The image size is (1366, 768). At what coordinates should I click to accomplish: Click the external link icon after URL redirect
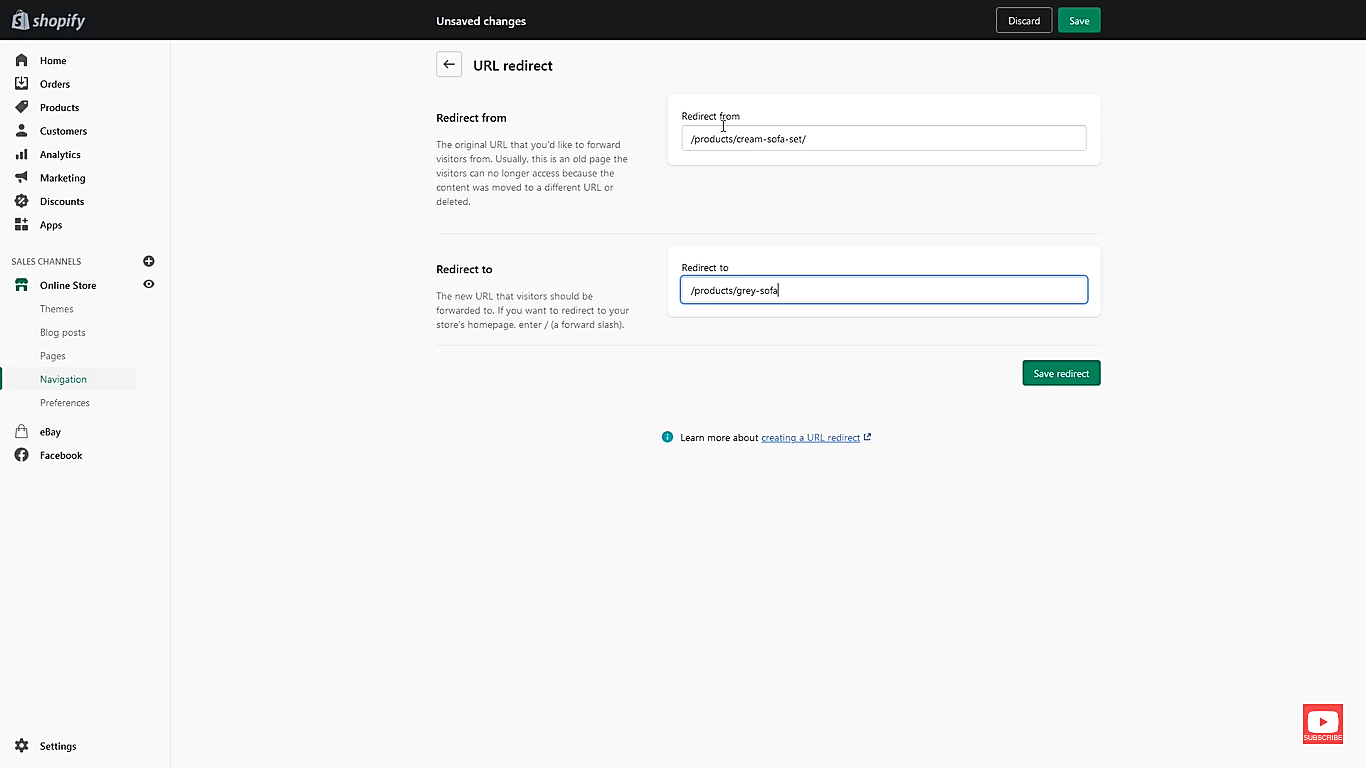tap(867, 437)
